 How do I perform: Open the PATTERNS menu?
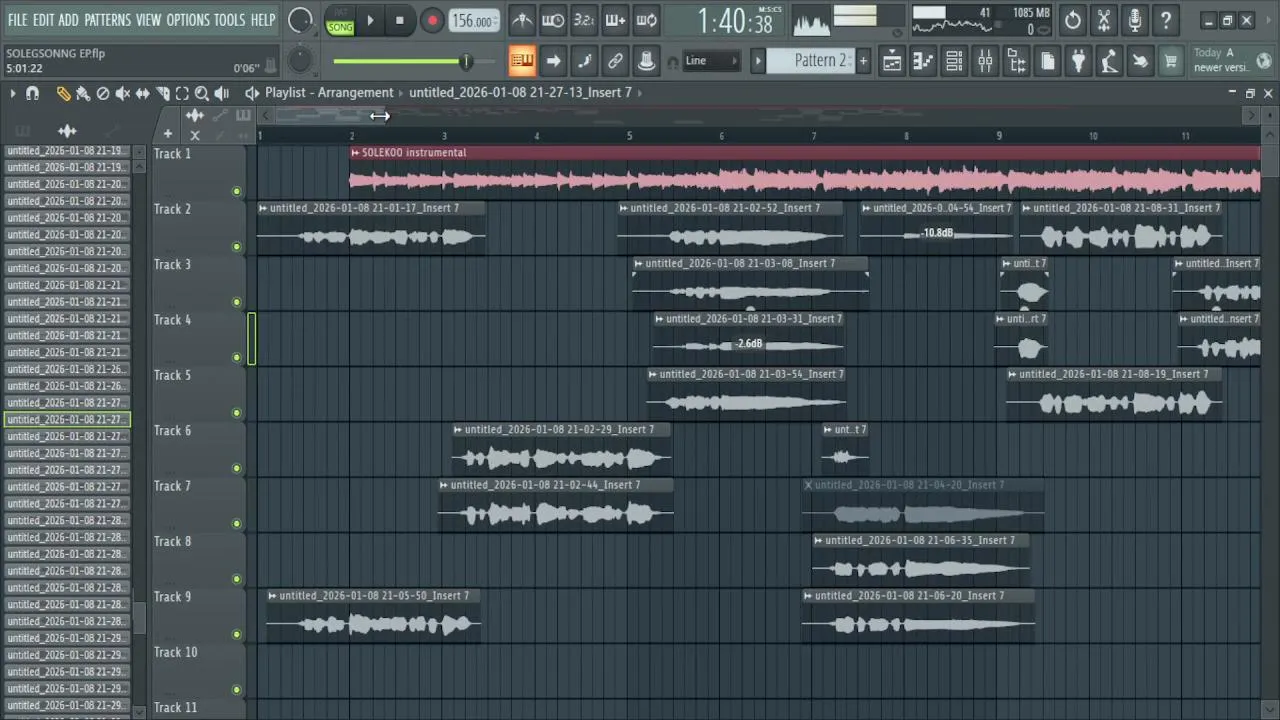coord(107,20)
